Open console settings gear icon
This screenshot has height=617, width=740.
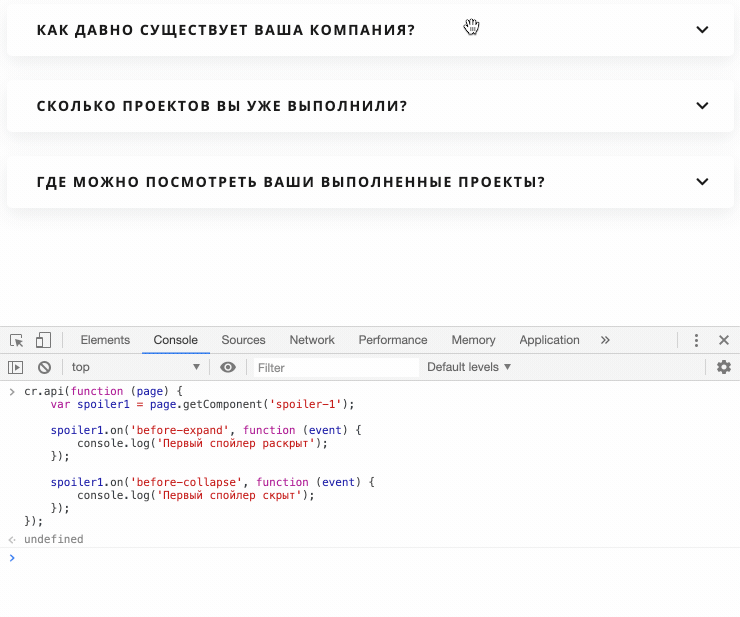[x=724, y=367]
